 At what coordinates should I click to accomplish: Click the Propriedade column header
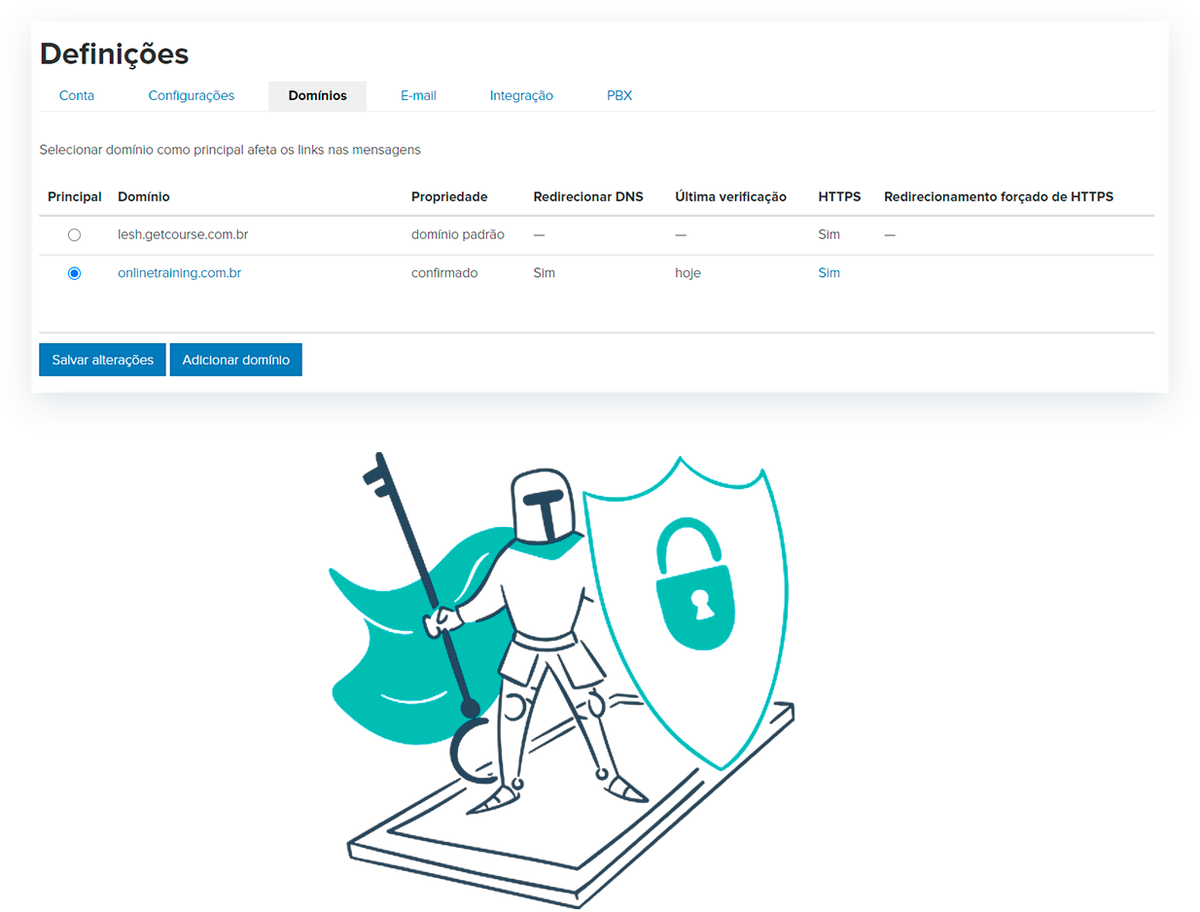pyautogui.click(x=449, y=197)
